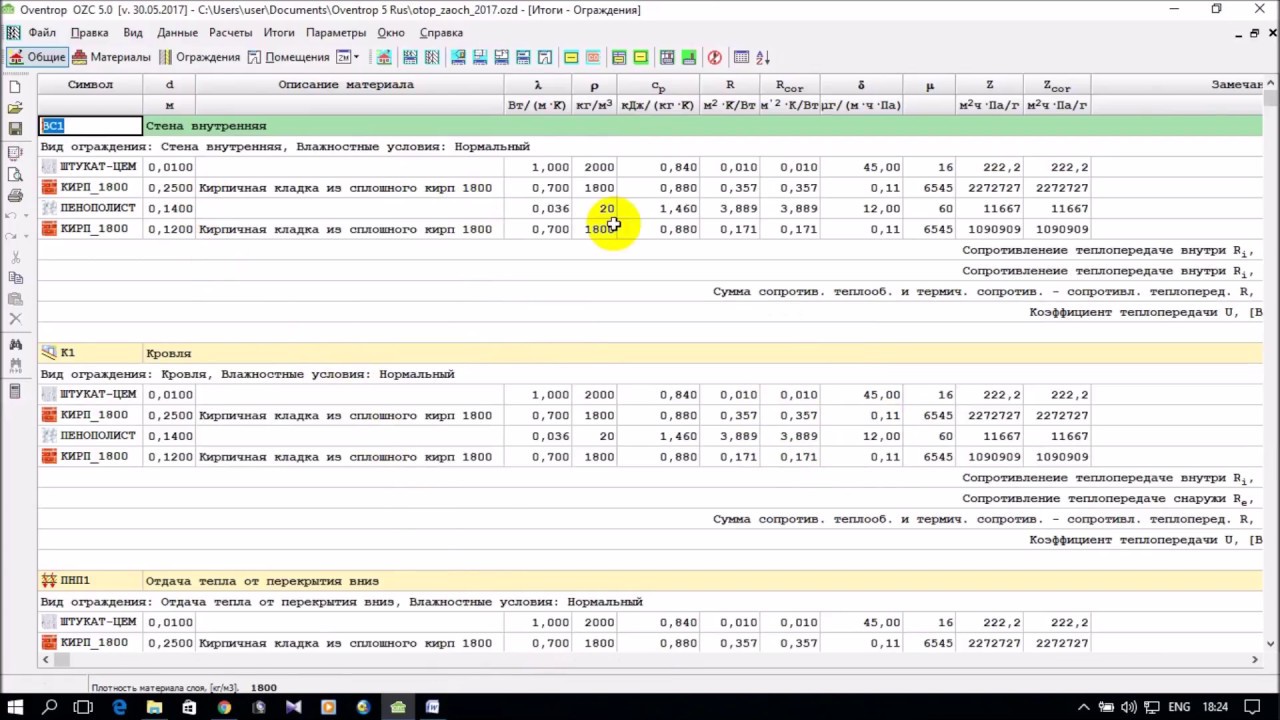Click the open folder icon in sidebar
Image resolution: width=1280 pixels, height=720 pixels.
[x=15, y=108]
